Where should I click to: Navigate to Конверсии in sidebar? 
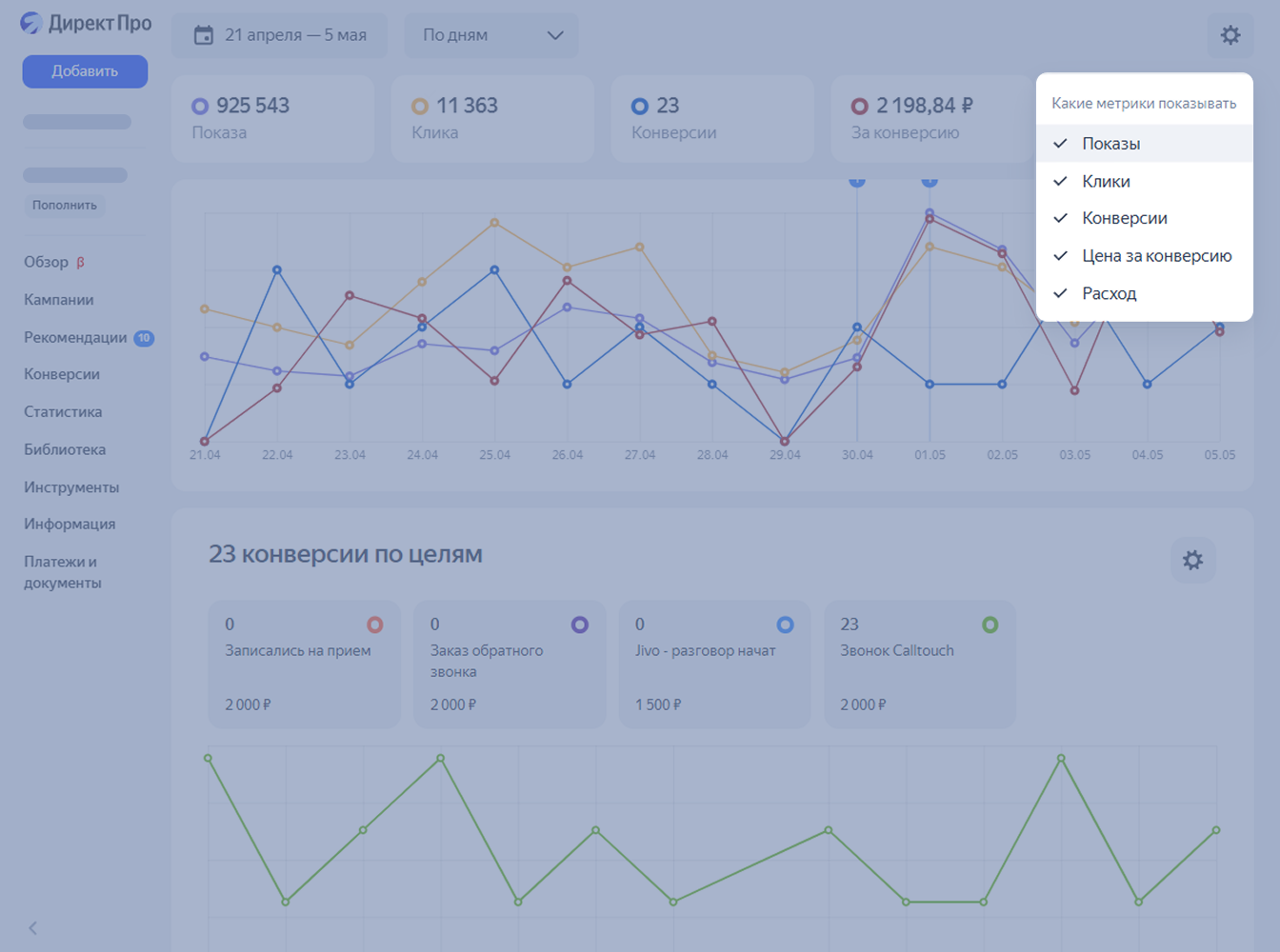pyautogui.click(x=62, y=374)
